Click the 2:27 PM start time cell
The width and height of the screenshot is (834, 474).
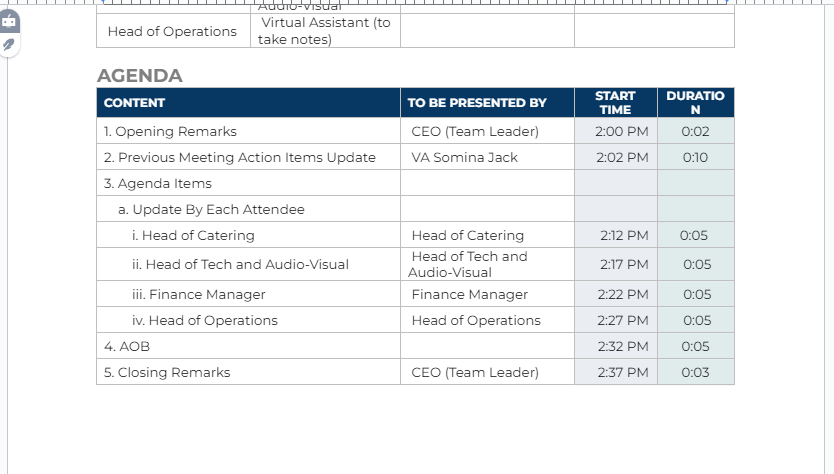click(x=616, y=320)
